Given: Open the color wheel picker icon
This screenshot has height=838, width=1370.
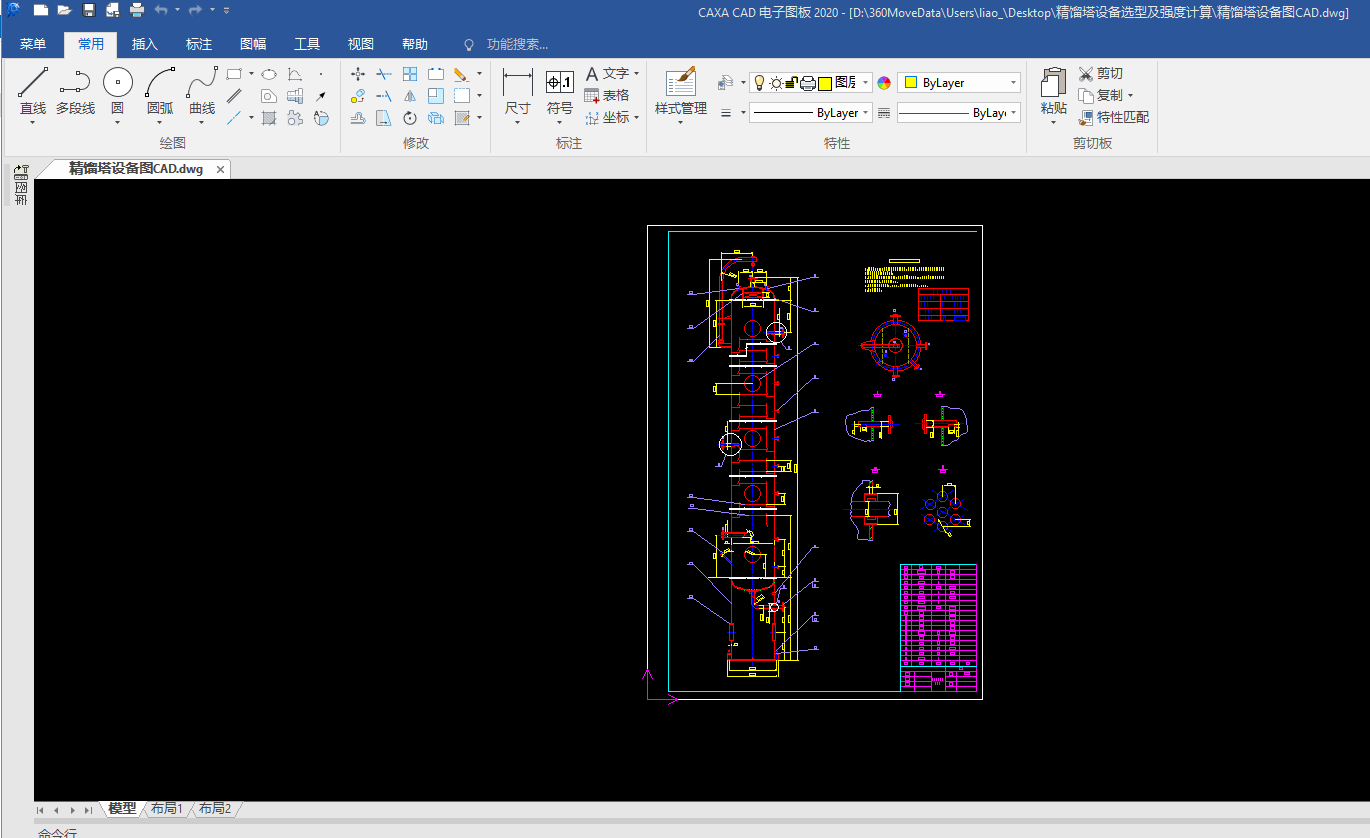Looking at the screenshot, I should [x=883, y=83].
